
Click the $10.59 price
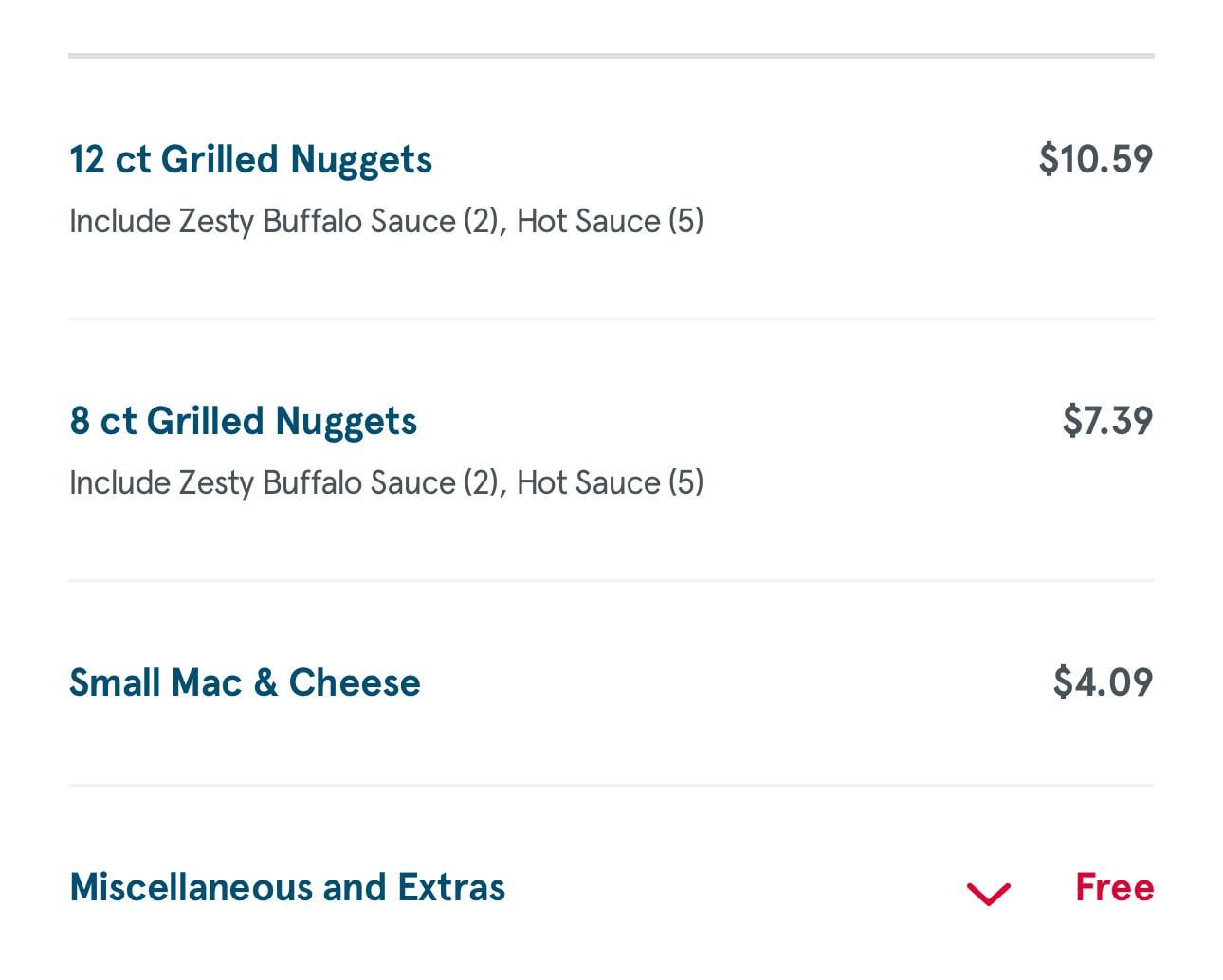pyautogui.click(x=1096, y=159)
